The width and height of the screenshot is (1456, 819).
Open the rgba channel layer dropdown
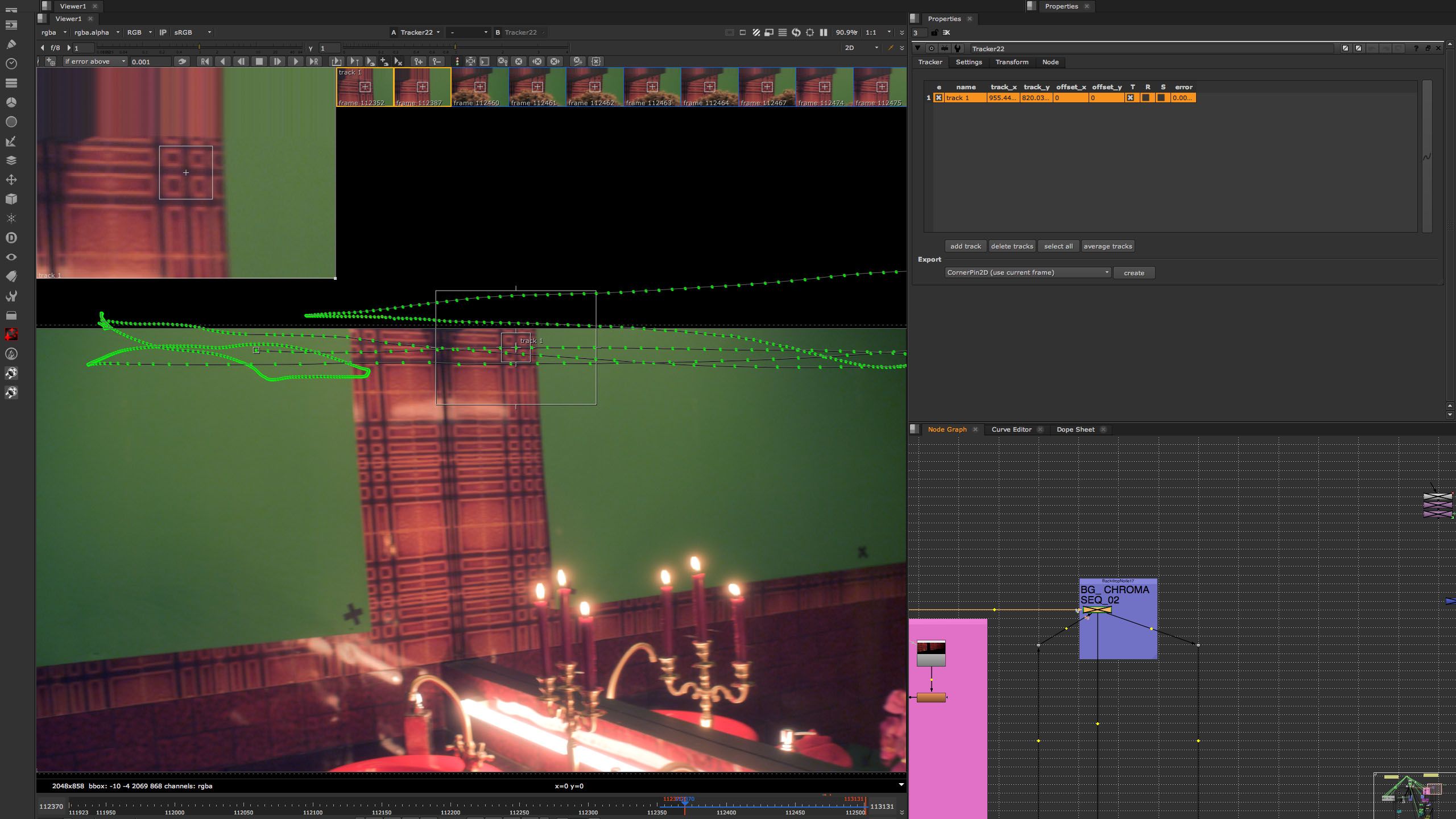pyautogui.click(x=54, y=32)
